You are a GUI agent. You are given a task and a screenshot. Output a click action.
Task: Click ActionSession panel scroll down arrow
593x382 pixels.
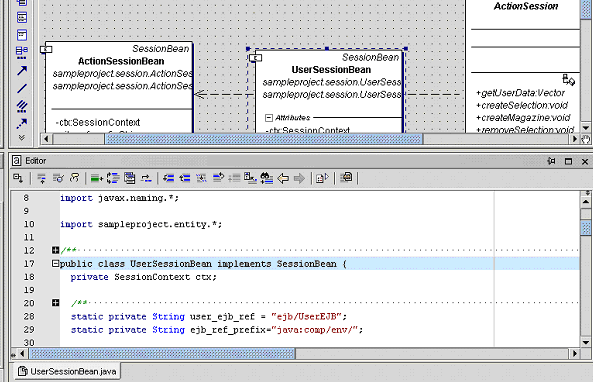[x=586, y=128]
